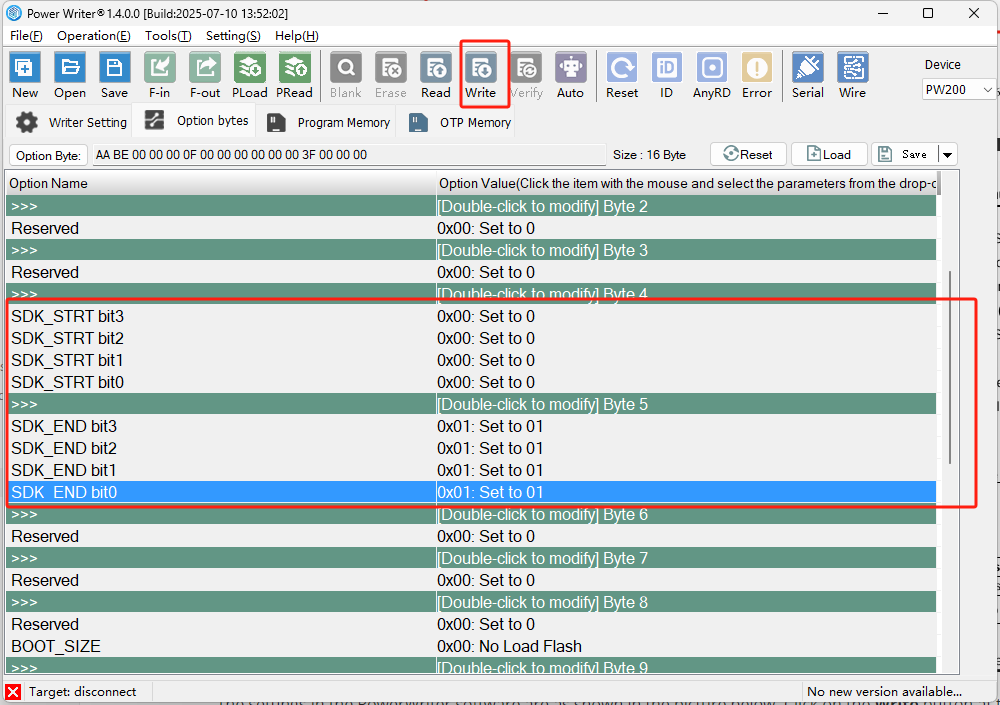This screenshot has width=1000, height=705.
Task: Click the vertical scrollbar of options list
Action: [x=950, y=367]
